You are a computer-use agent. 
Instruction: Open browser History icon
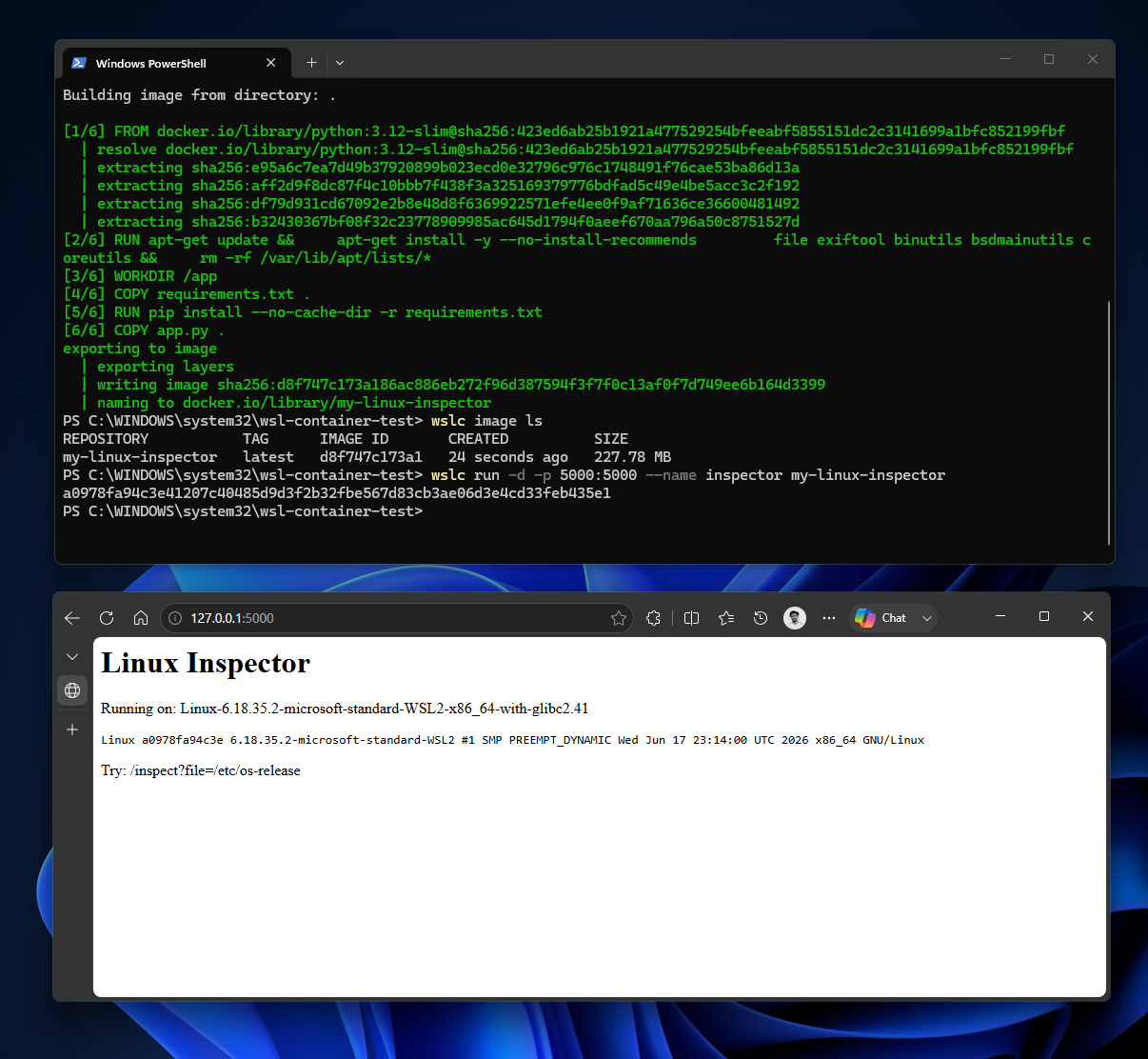[x=761, y=618]
